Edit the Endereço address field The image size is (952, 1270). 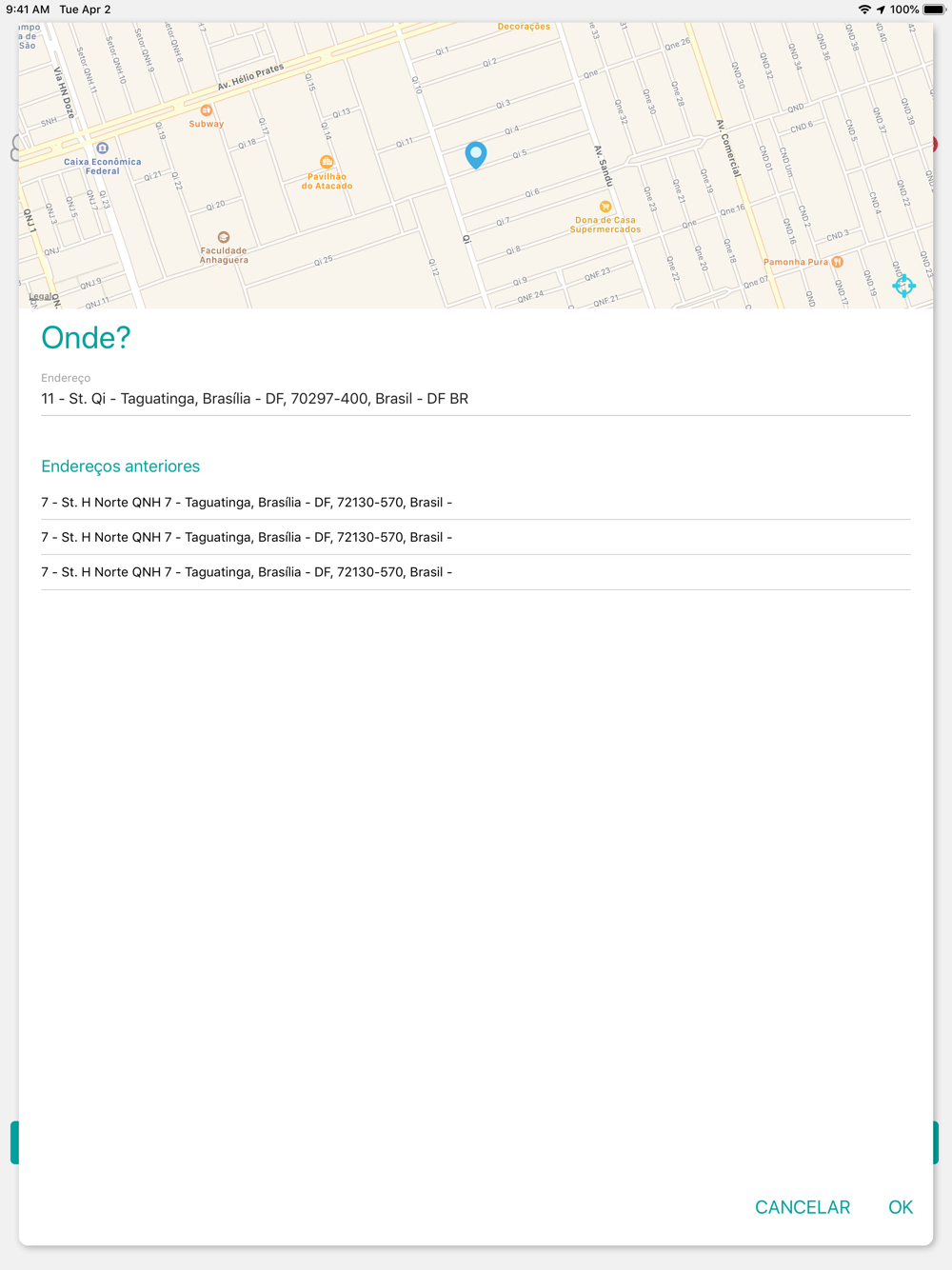[x=476, y=399]
